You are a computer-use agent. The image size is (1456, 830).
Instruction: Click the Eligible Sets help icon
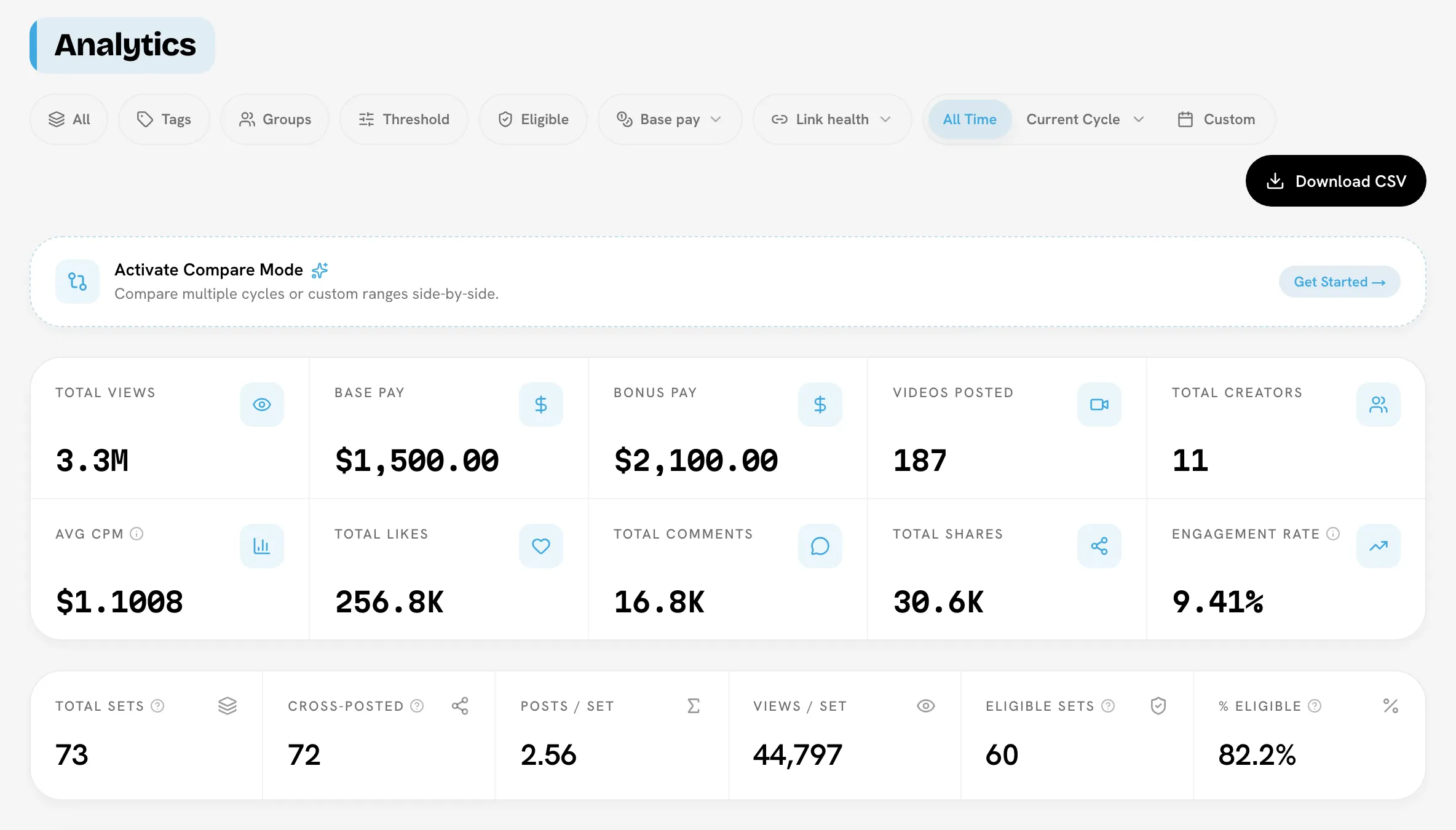coord(1108,706)
